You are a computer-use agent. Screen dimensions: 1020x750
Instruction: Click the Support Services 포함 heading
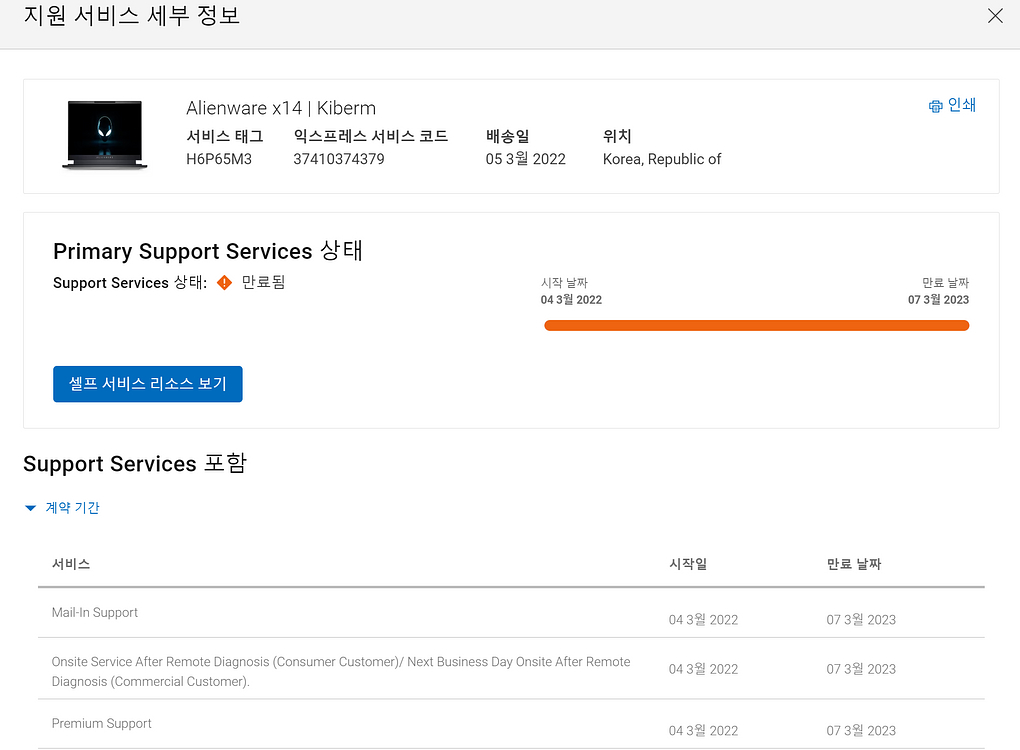tap(135, 464)
